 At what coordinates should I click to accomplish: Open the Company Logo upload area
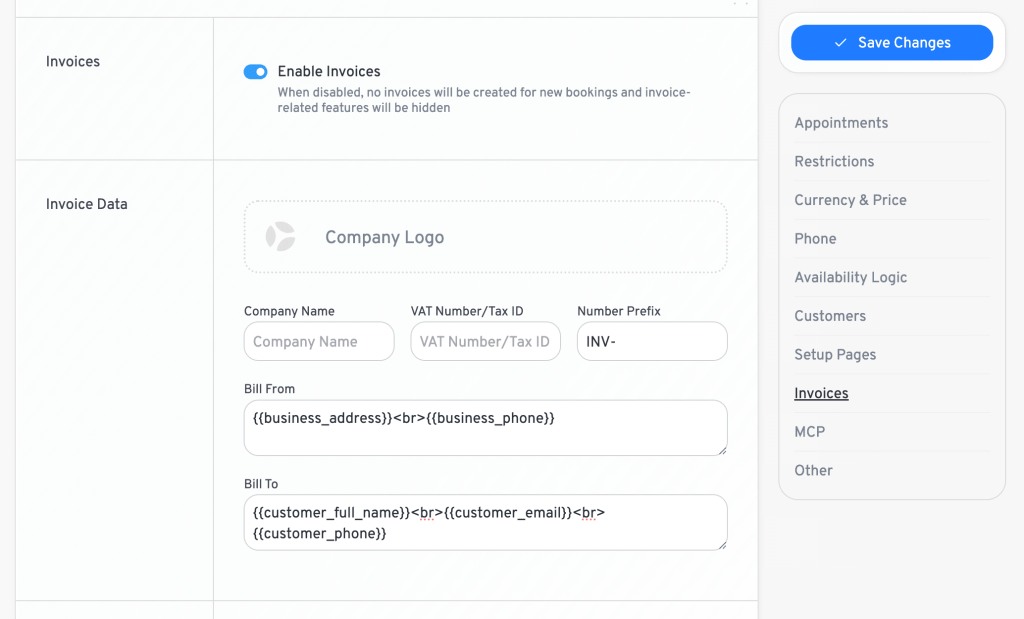click(x=485, y=236)
